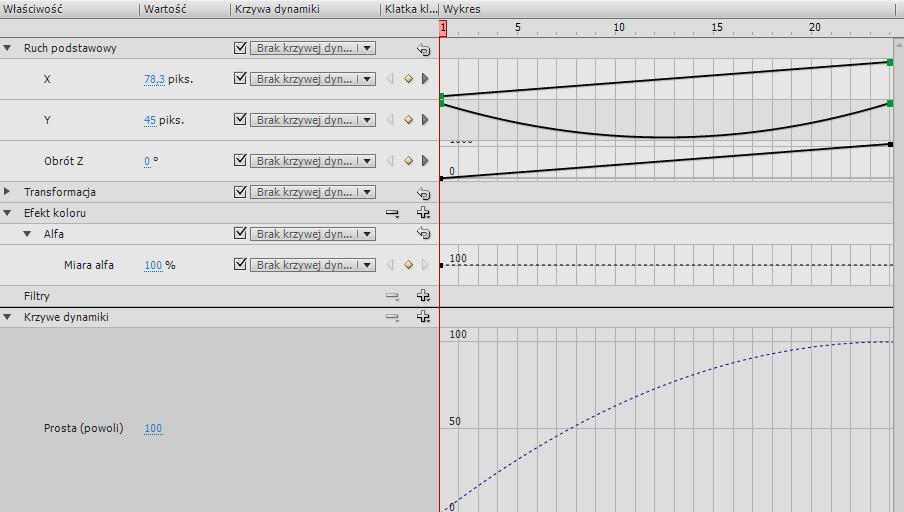
Task: Add color effect with plus icon in Efekt koloru
Action: tap(423, 213)
